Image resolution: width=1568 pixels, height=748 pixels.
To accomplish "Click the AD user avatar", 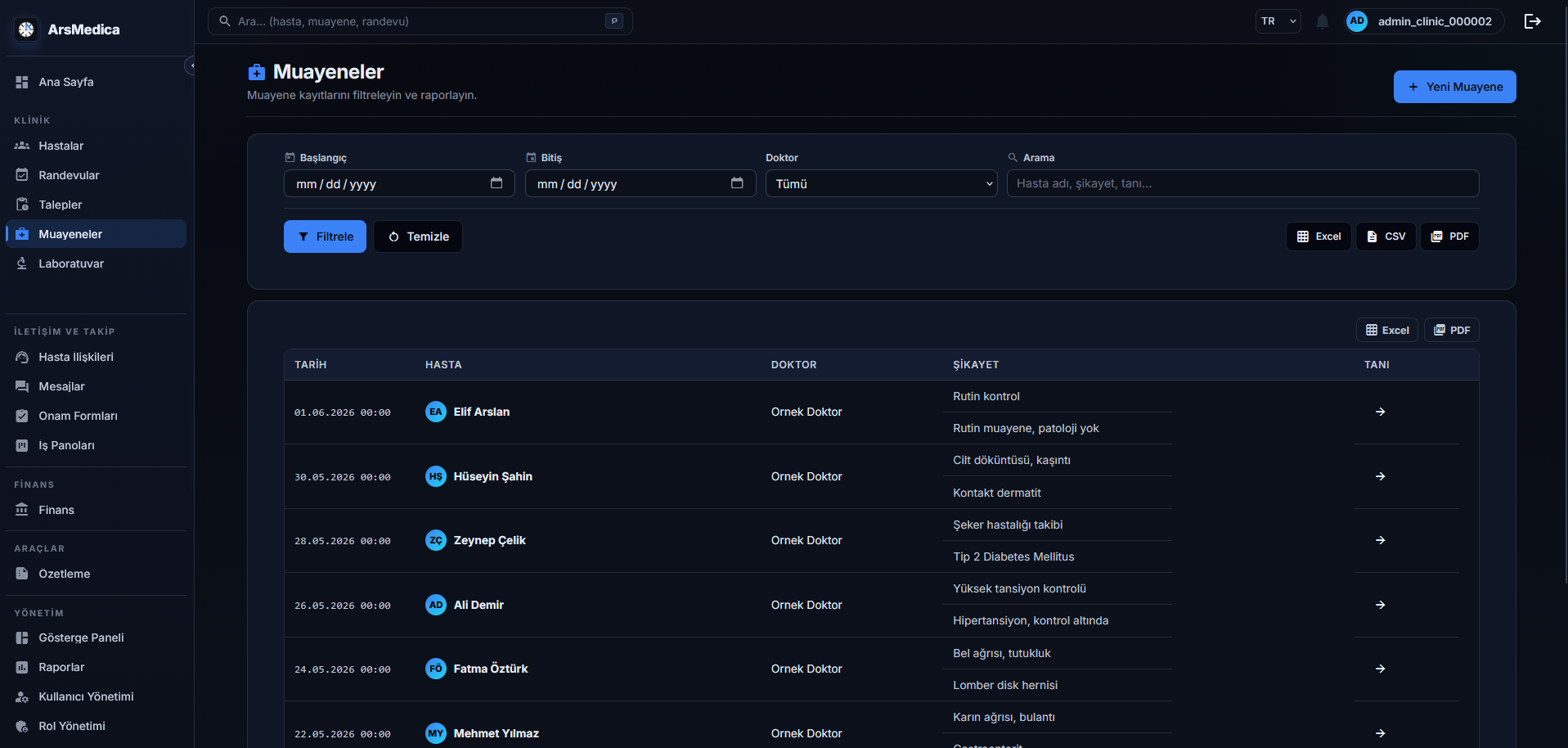I will [1357, 21].
